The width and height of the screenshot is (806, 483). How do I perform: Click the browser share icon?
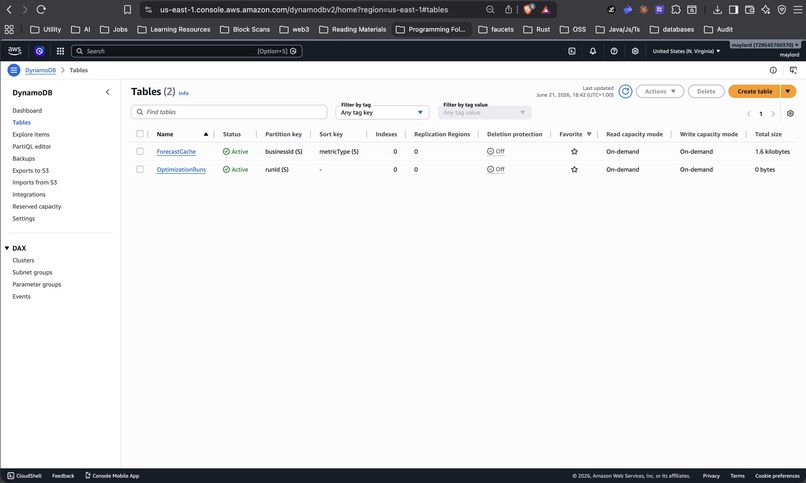tap(508, 9)
